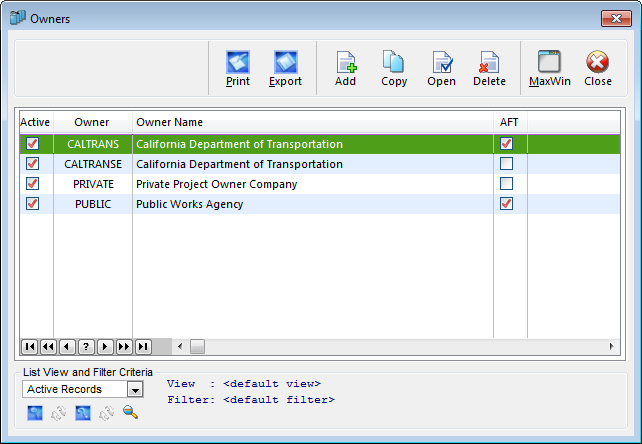
Task: Go back a page of records
Action: click(48, 347)
